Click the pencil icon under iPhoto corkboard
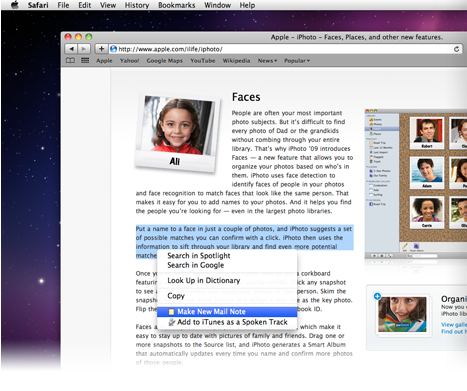 [x=405, y=247]
